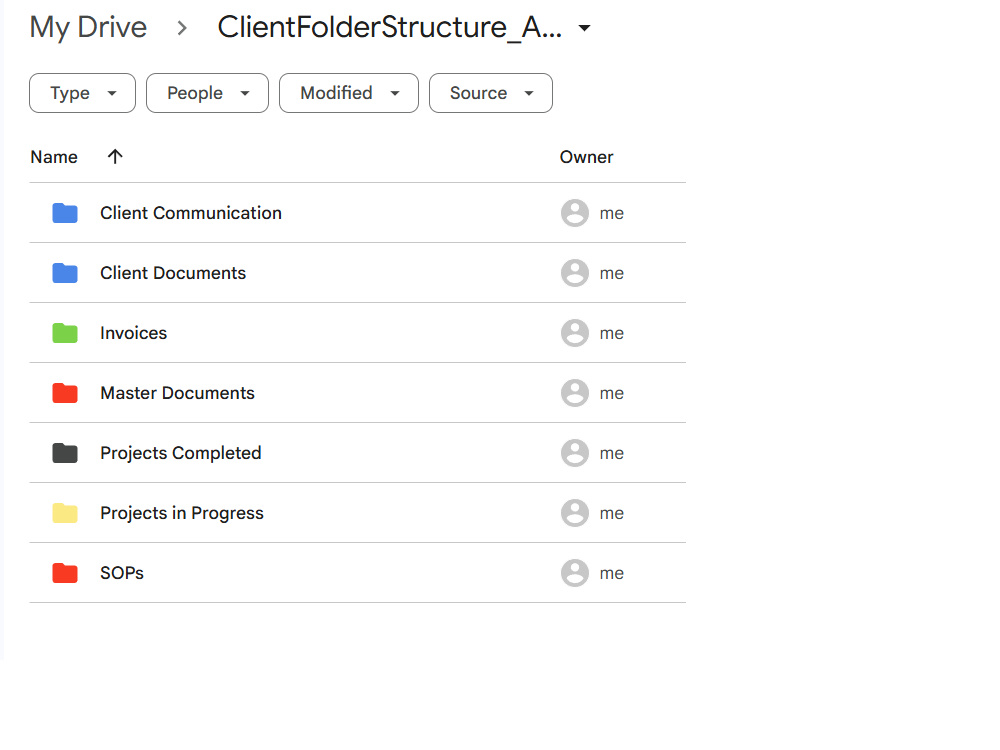Click owner 'me' text in SOPs row

click(612, 573)
